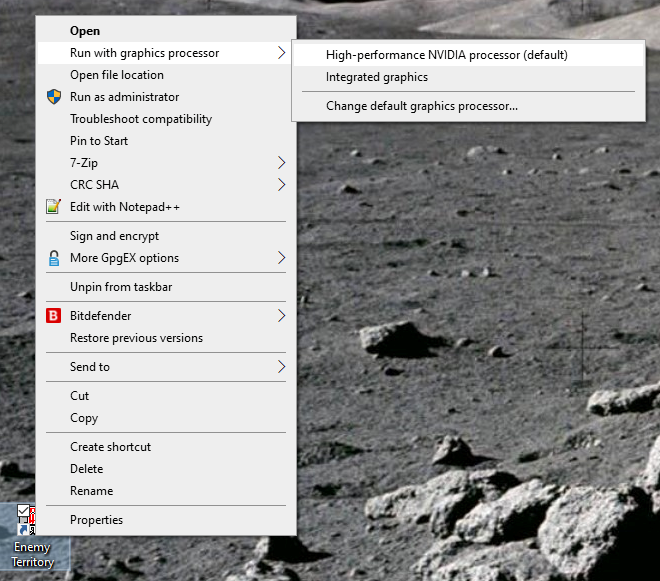Open More GpgEX options
This screenshot has width=660, height=581.
[166, 258]
